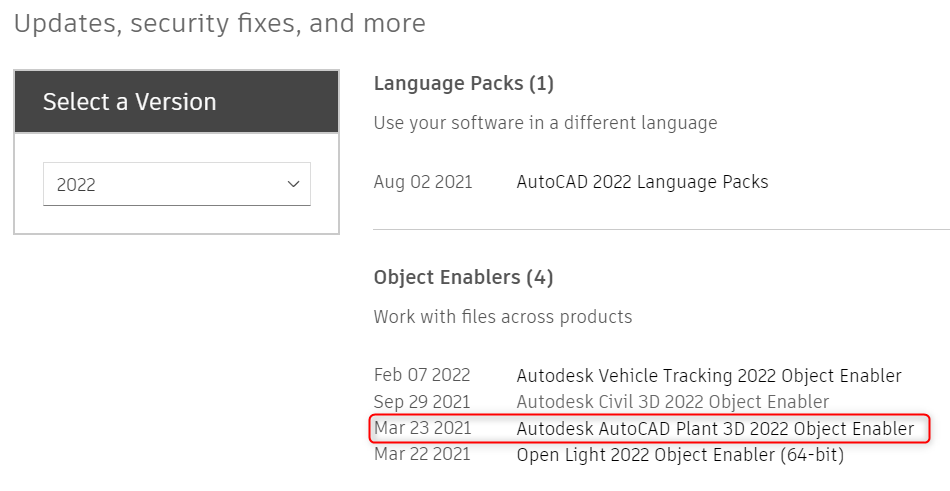Click the Mar 23 2021 date
Viewport: 950px width, 491px height.
[422, 429]
